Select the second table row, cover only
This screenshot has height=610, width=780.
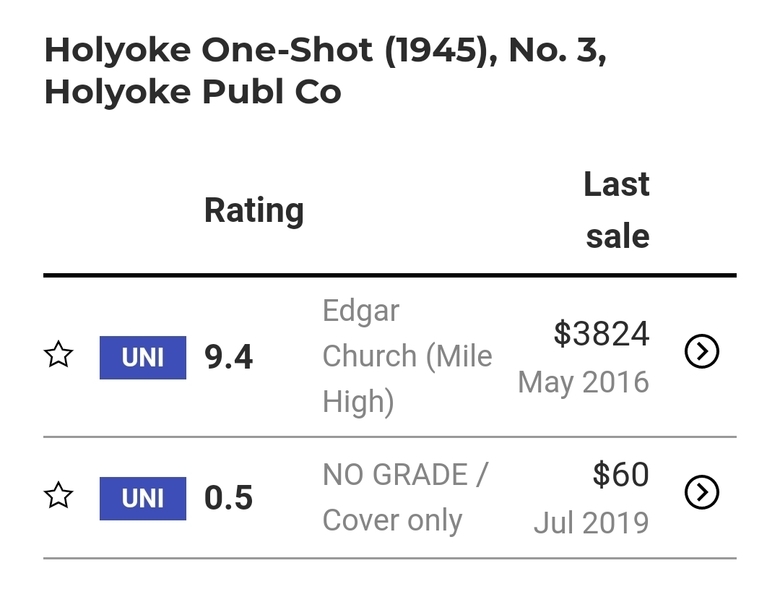(x=390, y=498)
